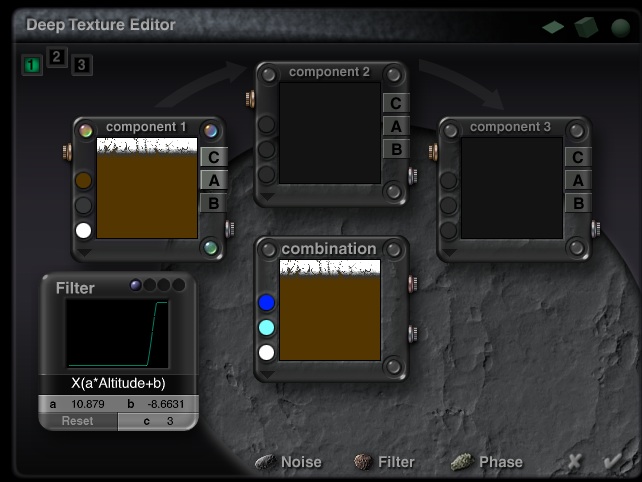Open dark gray color swatch in component 1
The height and width of the screenshot is (482, 642).
tap(84, 206)
